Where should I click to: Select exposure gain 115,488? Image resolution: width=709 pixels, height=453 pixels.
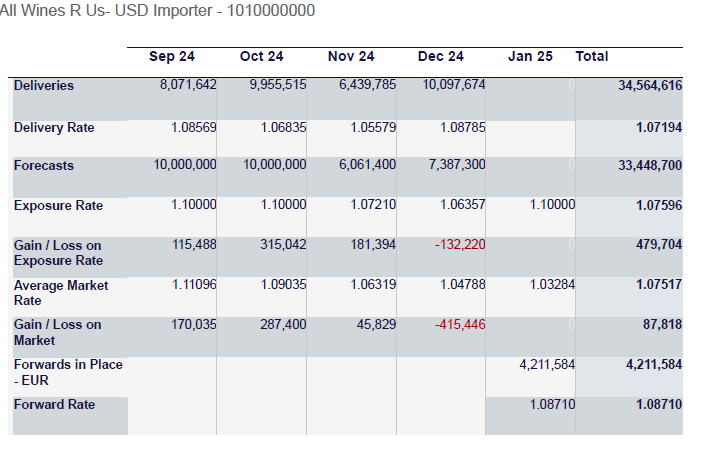coord(194,245)
